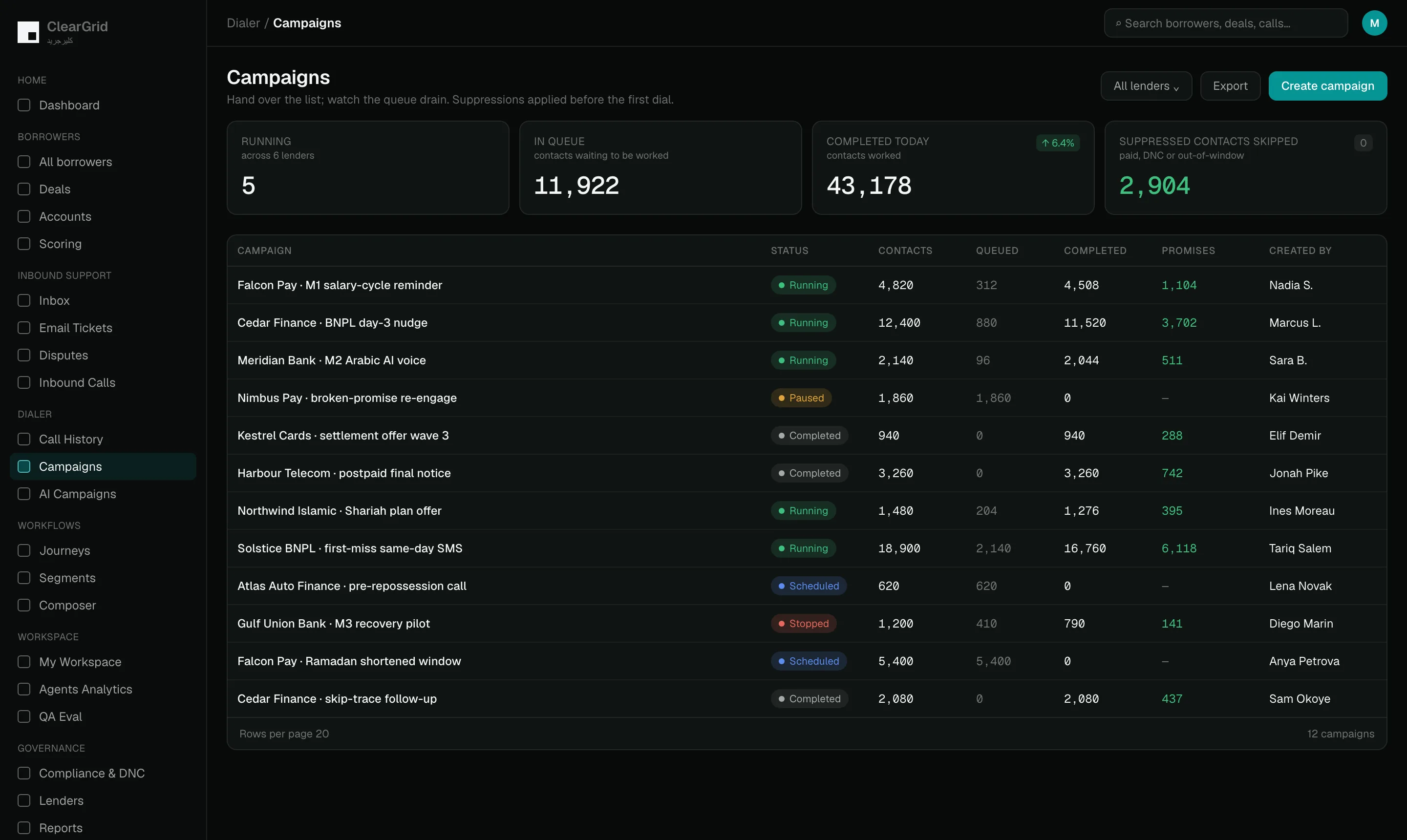
Task: Open the Journeys workflow label
Action: pyautogui.click(x=64, y=551)
